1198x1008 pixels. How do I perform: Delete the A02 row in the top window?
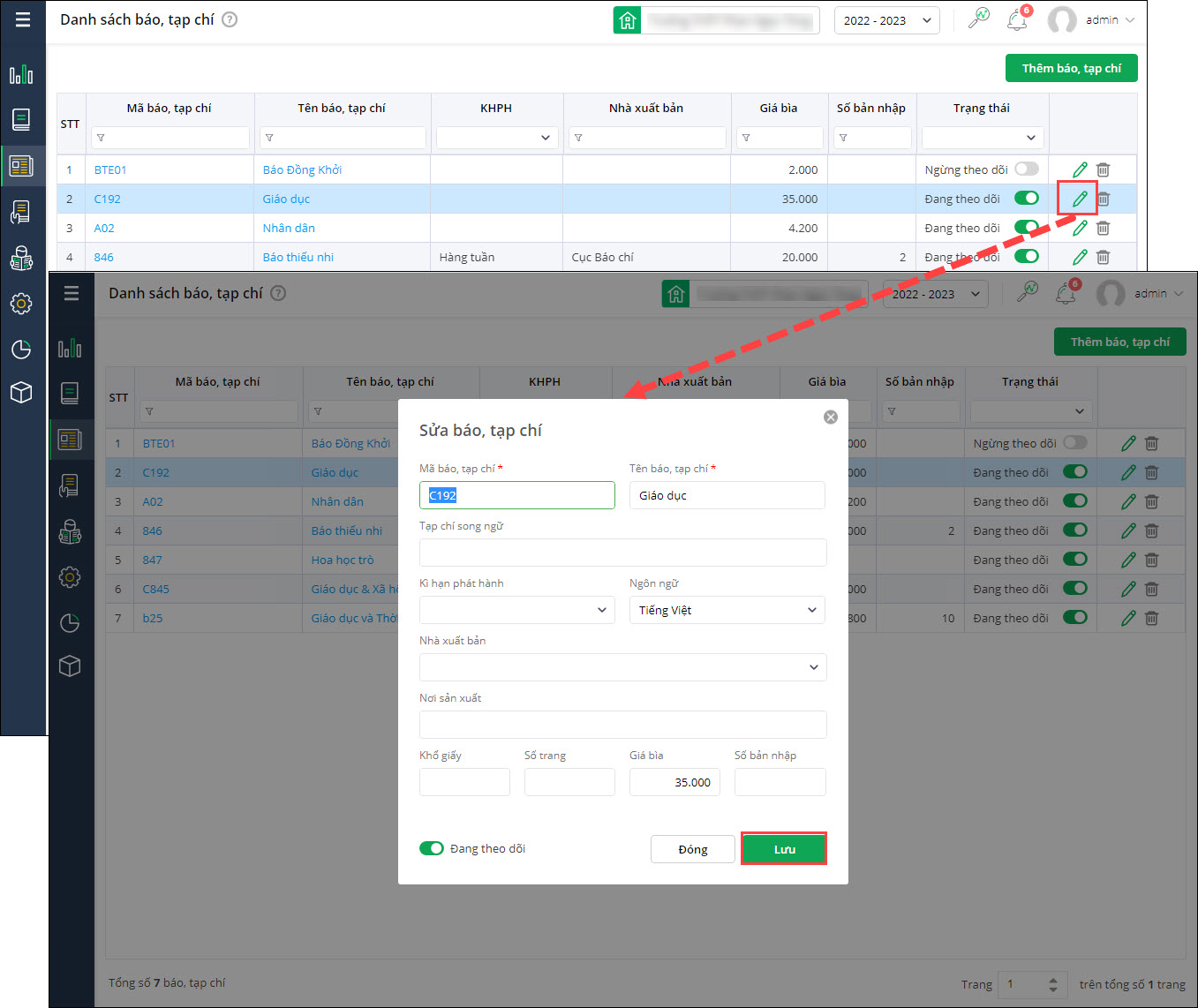tap(1103, 228)
